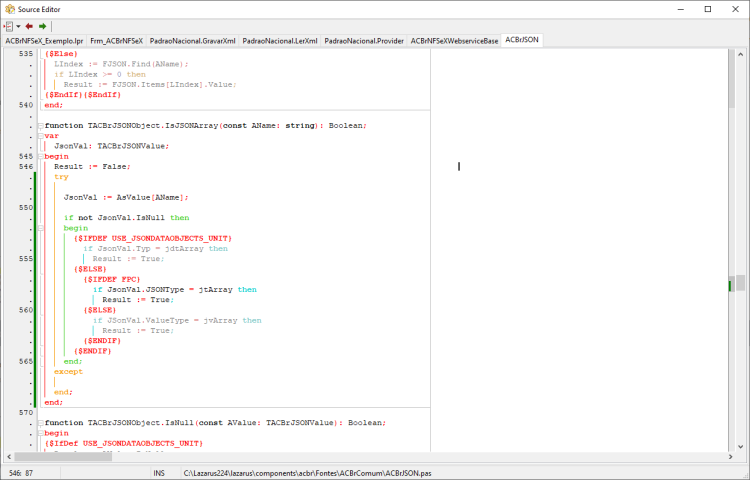
Task: Click the red jump back arrow
Action: pos(29,26)
